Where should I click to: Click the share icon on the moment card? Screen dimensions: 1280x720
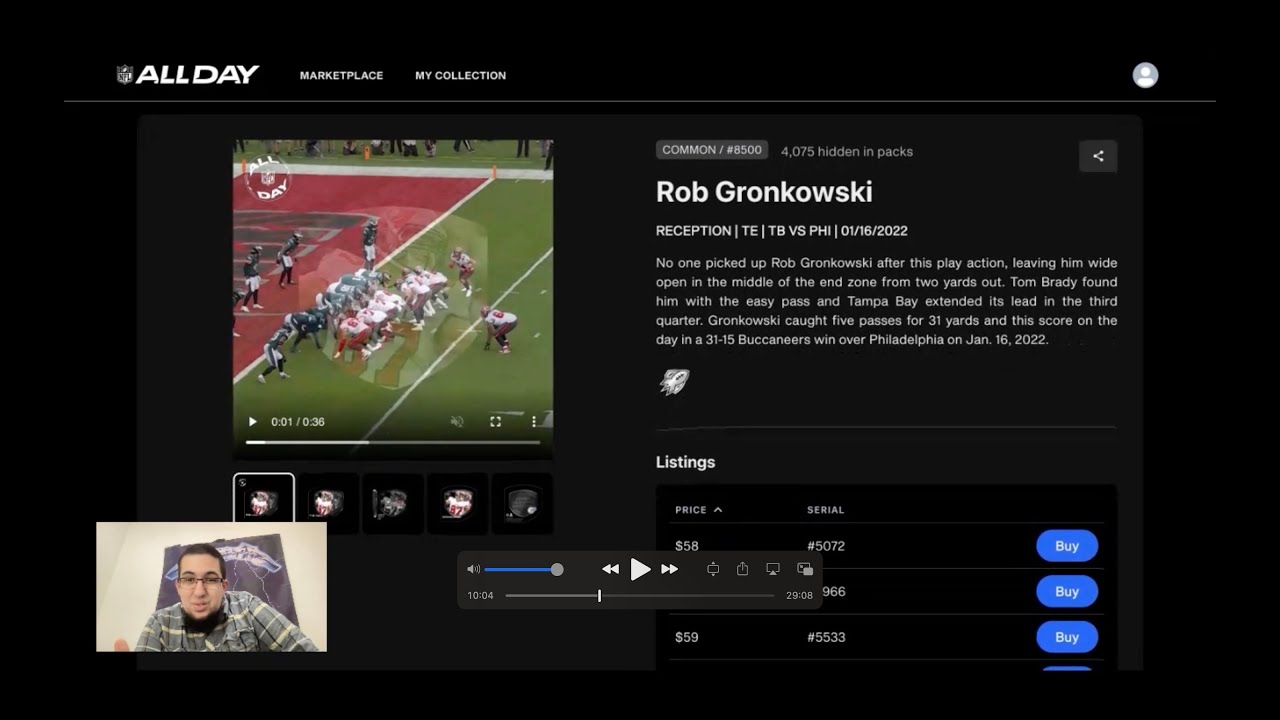(1098, 156)
